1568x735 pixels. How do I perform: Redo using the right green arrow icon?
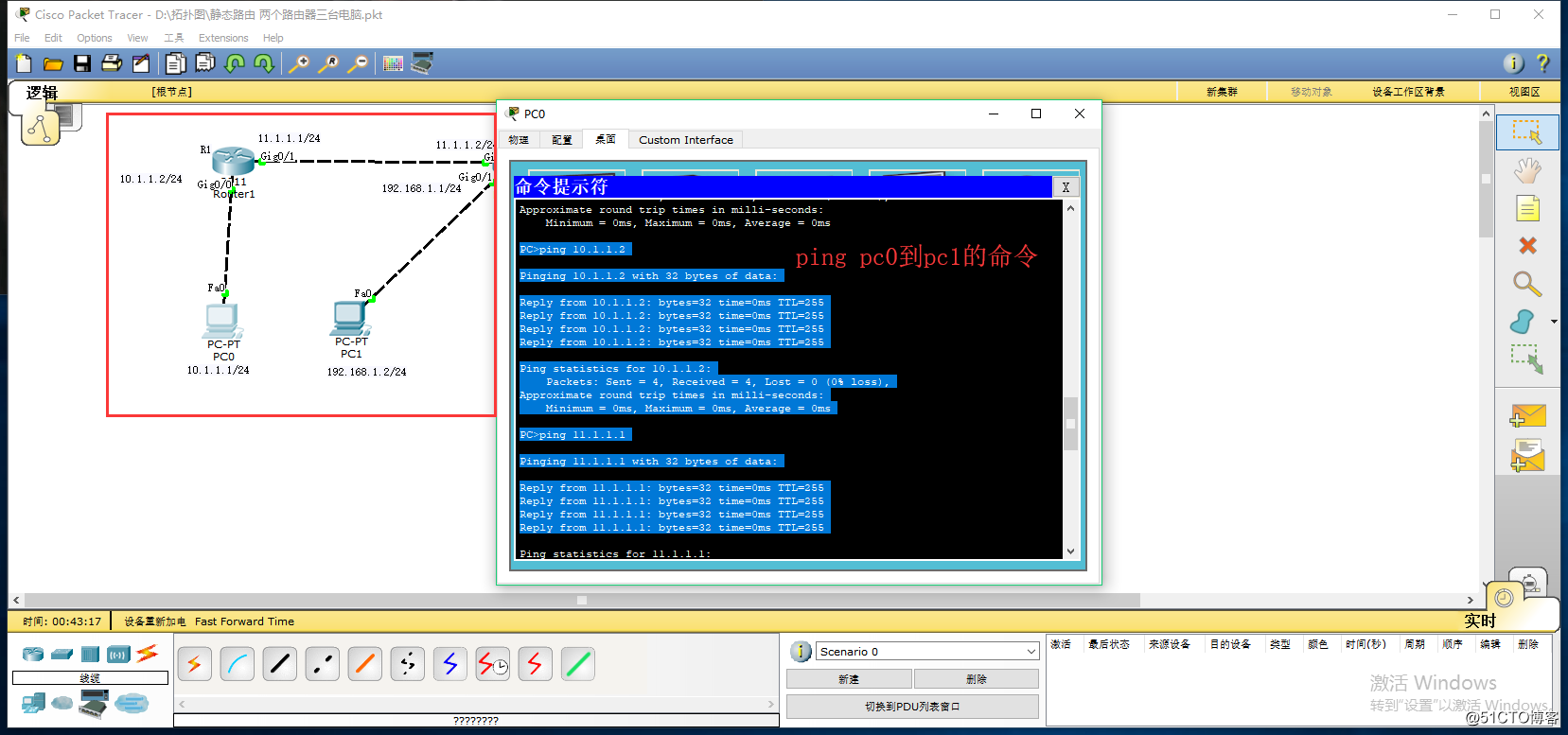pyautogui.click(x=264, y=63)
